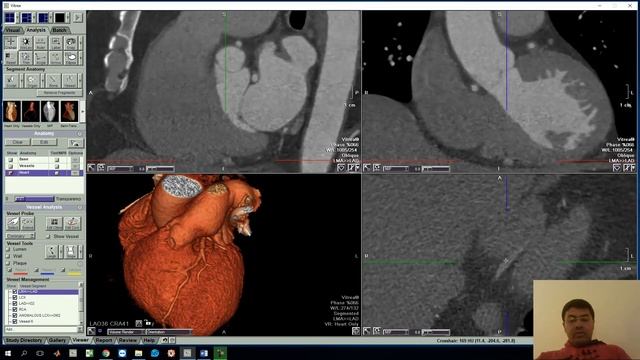Click the Vessel Probe Select tool
This screenshot has width=640, height=360.
point(13,223)
